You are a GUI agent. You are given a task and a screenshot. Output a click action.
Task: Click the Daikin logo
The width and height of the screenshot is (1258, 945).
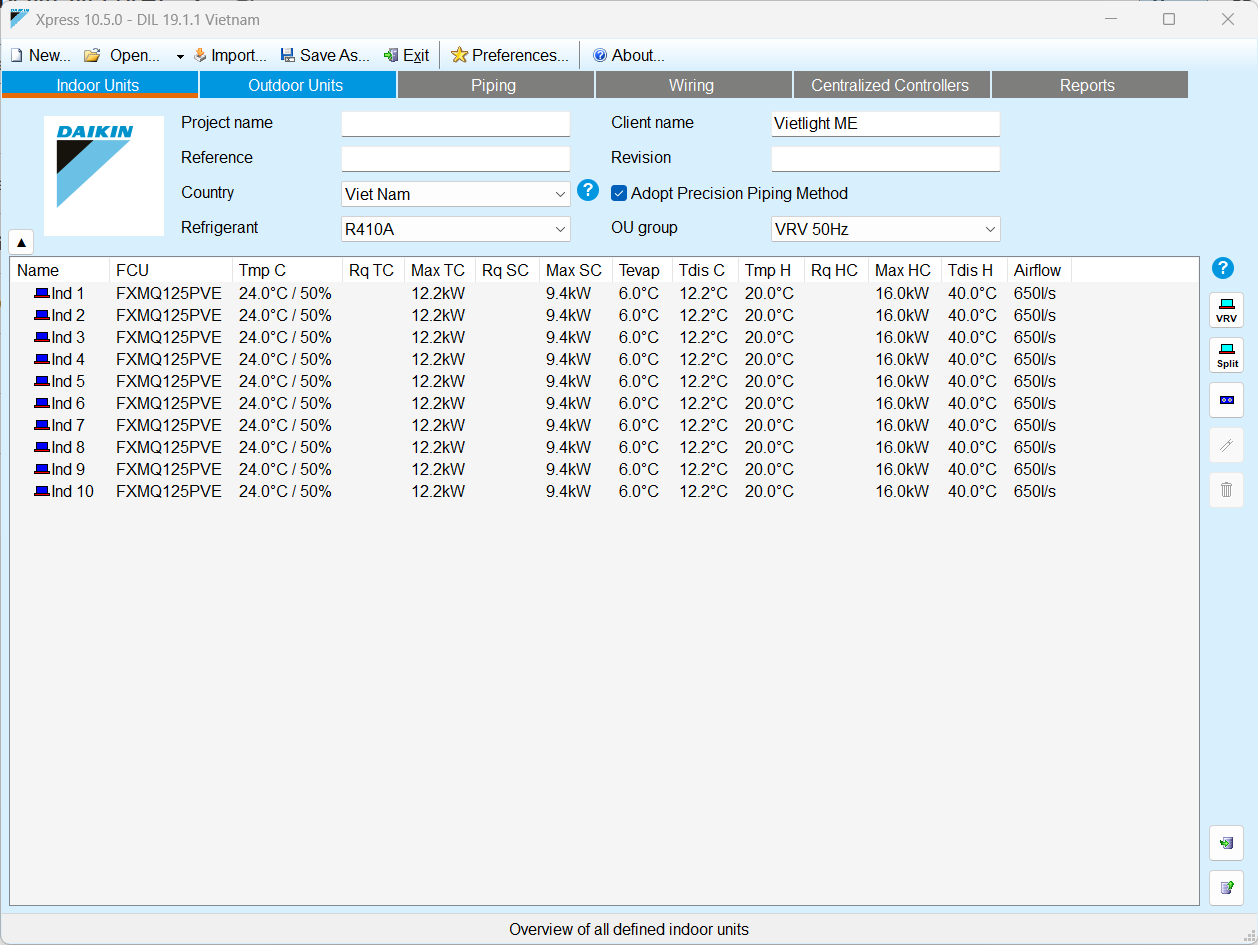coord(103,176)
